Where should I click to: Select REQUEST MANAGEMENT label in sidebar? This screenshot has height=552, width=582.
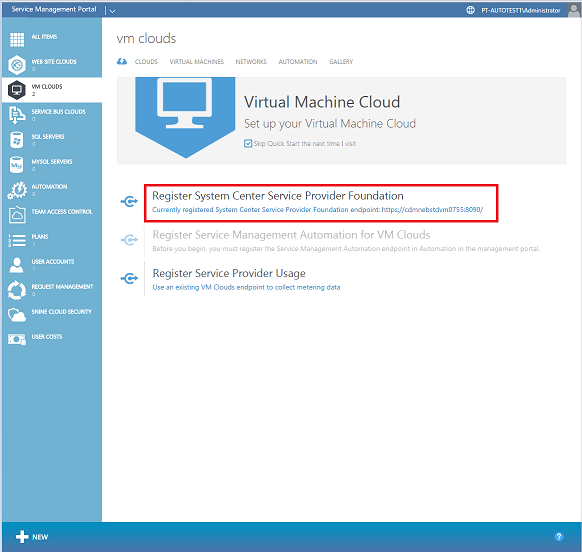[x=62, y=287]
